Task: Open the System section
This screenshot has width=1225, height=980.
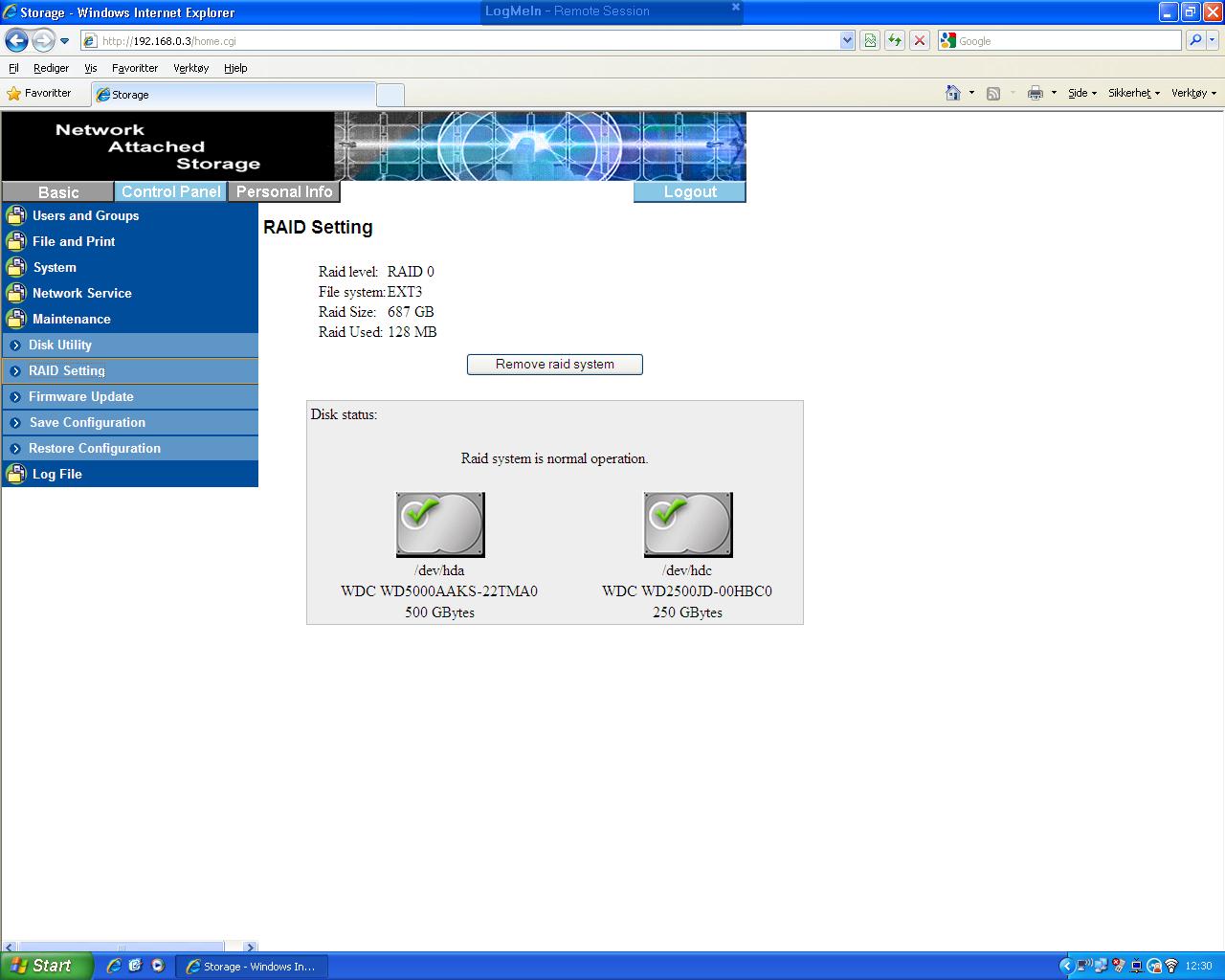Action: pyautogui.click(x=55, y=267)
